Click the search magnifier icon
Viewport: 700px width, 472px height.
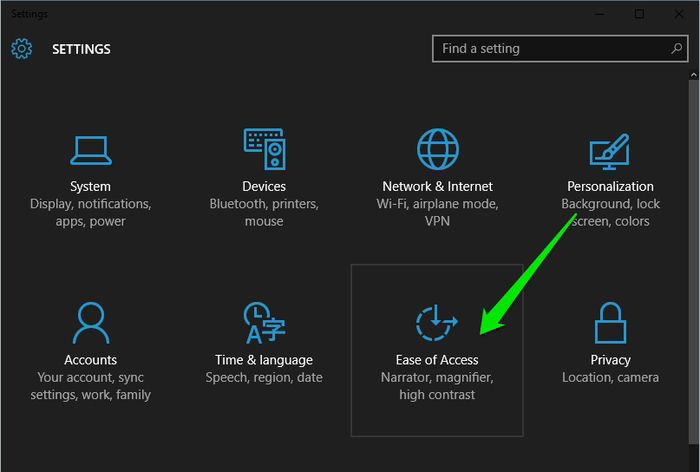pos(676,48)
